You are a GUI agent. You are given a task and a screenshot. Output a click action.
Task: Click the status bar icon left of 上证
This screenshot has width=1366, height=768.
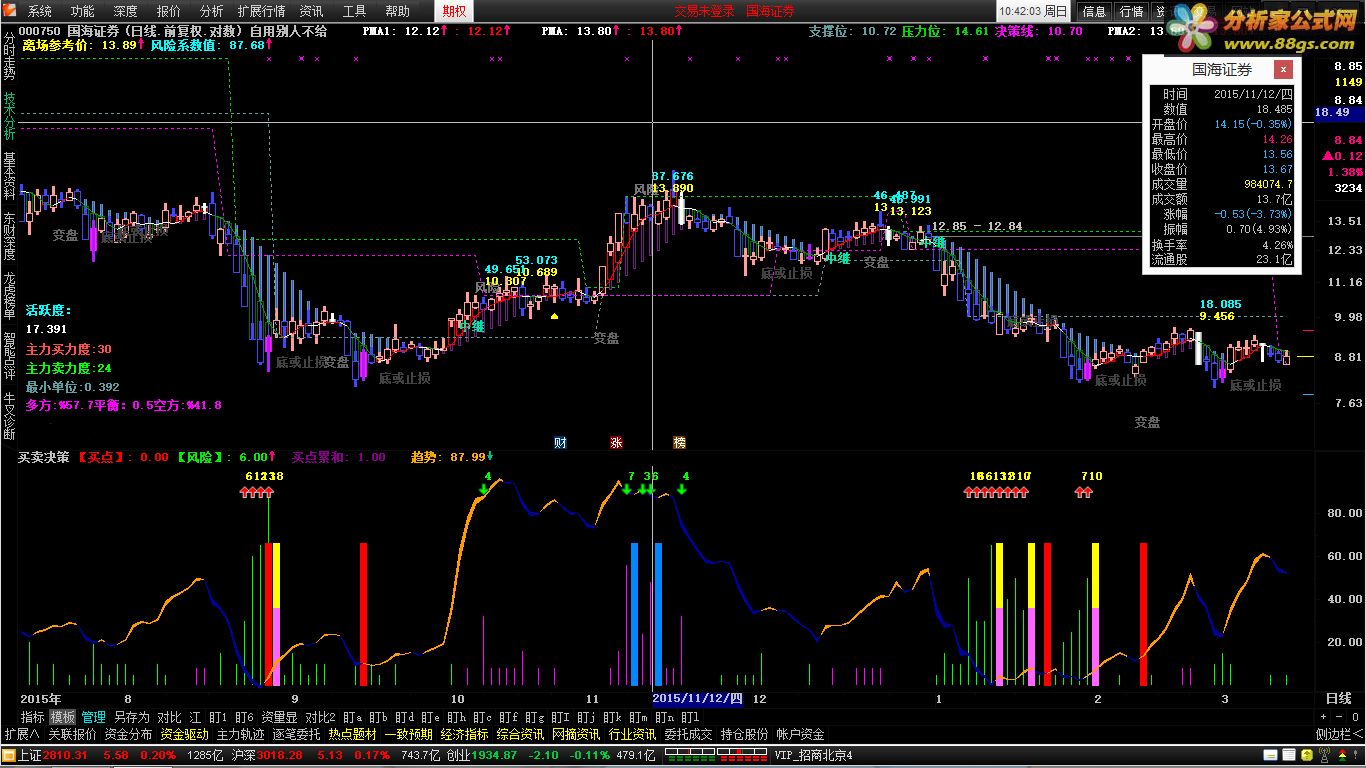(x=8, y=755)
